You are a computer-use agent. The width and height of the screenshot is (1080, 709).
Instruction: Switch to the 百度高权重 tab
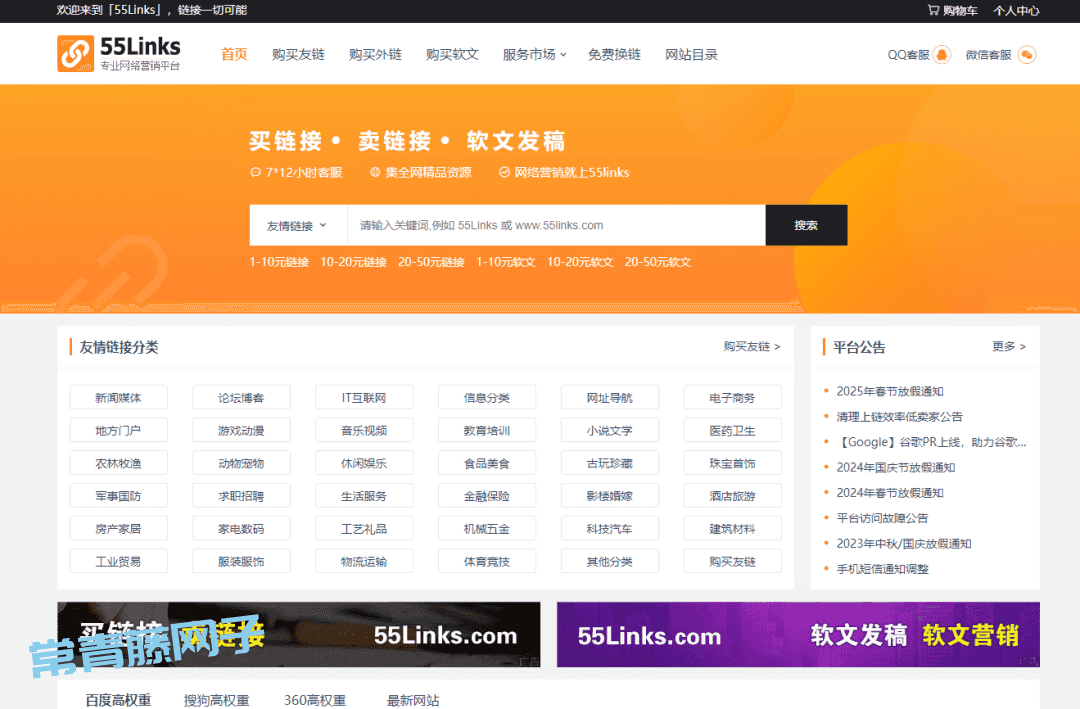coord(118,700)
